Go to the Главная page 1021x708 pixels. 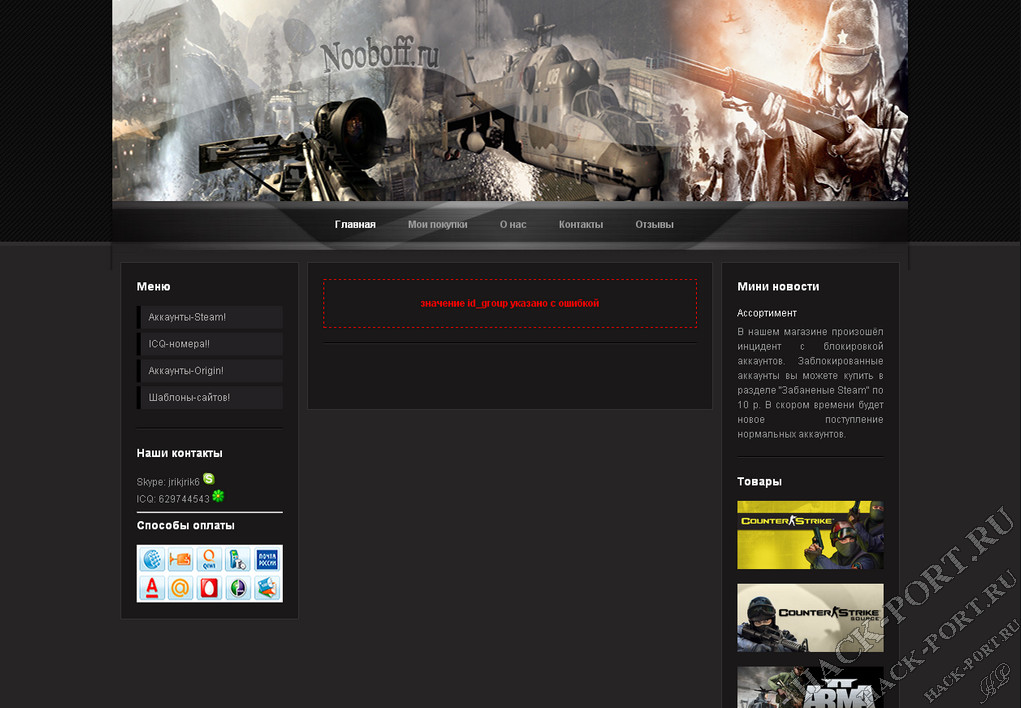(x=355, y=224)
